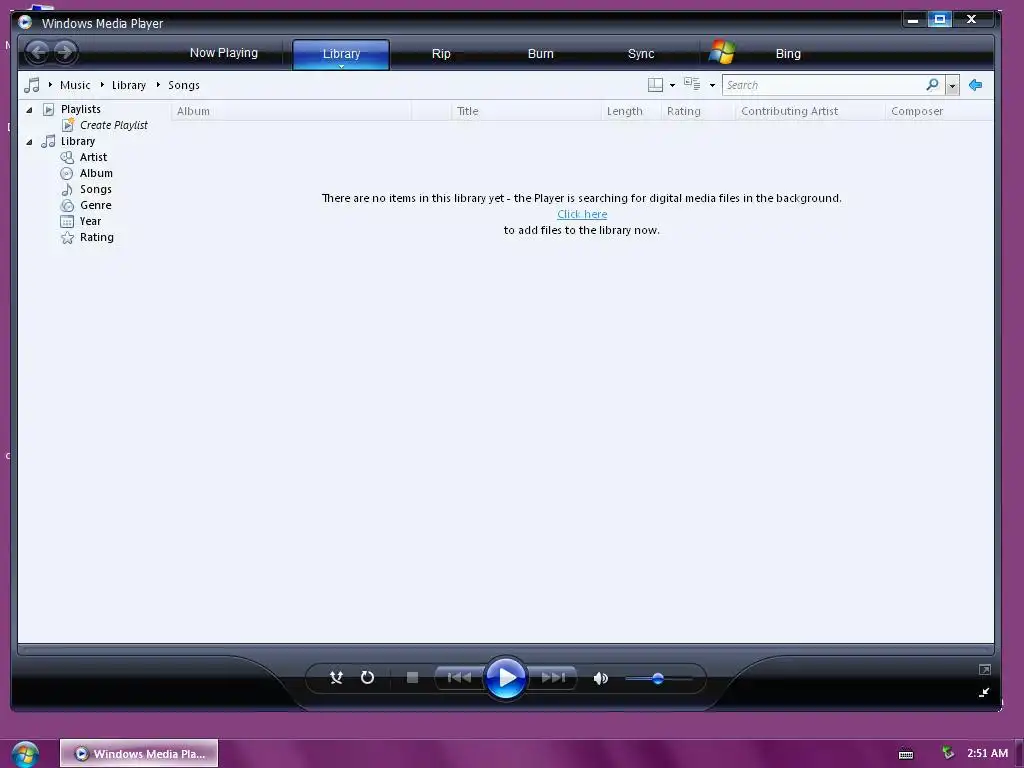Click the Playlists icon in navigation tree
Image resolution: width=1024 pixels, height=768 pixels.
point(48,109)
